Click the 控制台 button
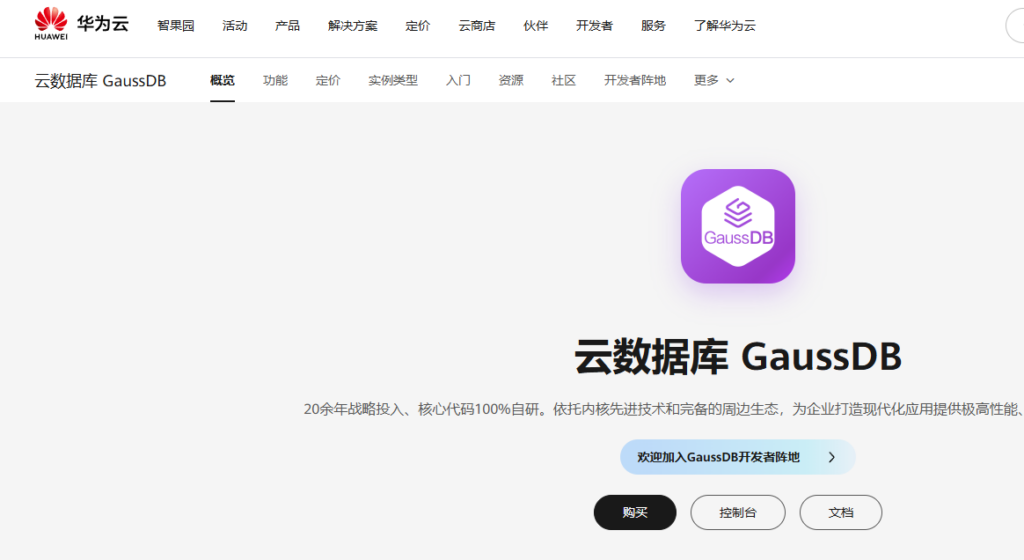This screenshot has width=1024, height=560. (738, 512)
